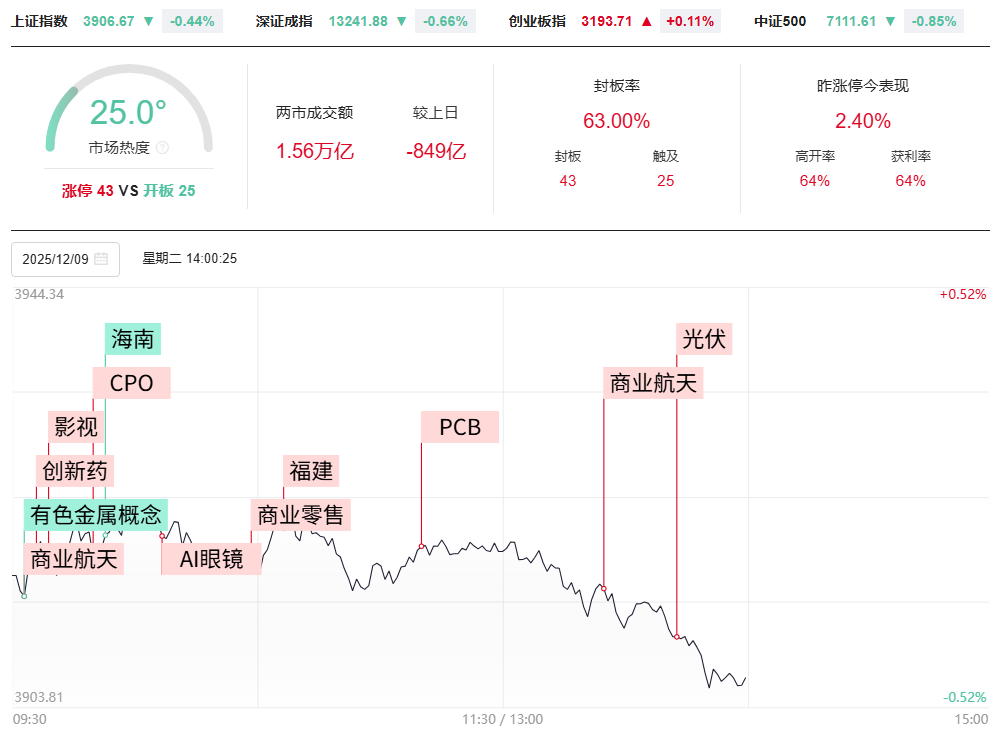
Task: Select the 海南 sector tag on chart
Action: coord(133,339)
